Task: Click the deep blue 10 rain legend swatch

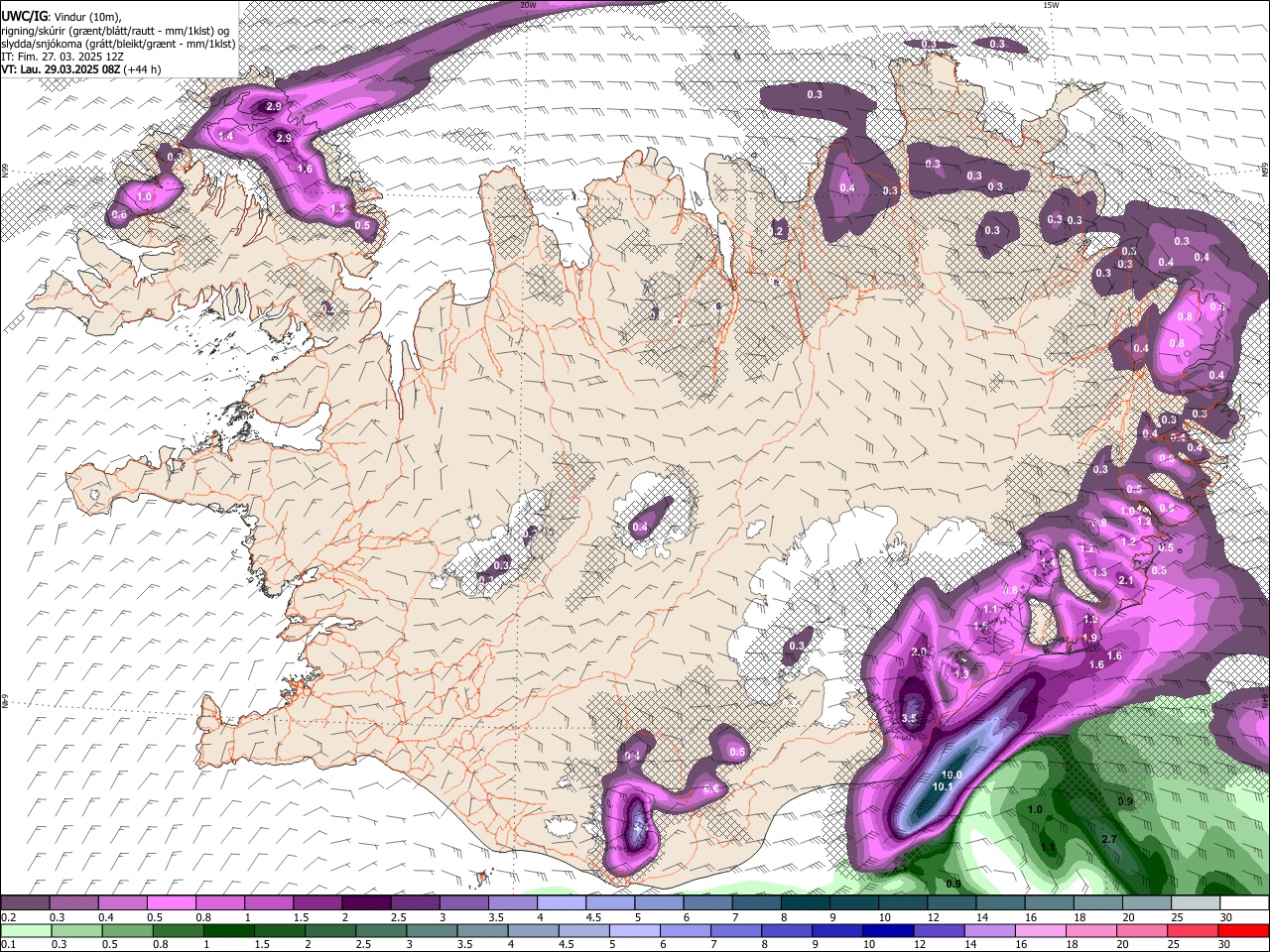Action: coord(887,931)
